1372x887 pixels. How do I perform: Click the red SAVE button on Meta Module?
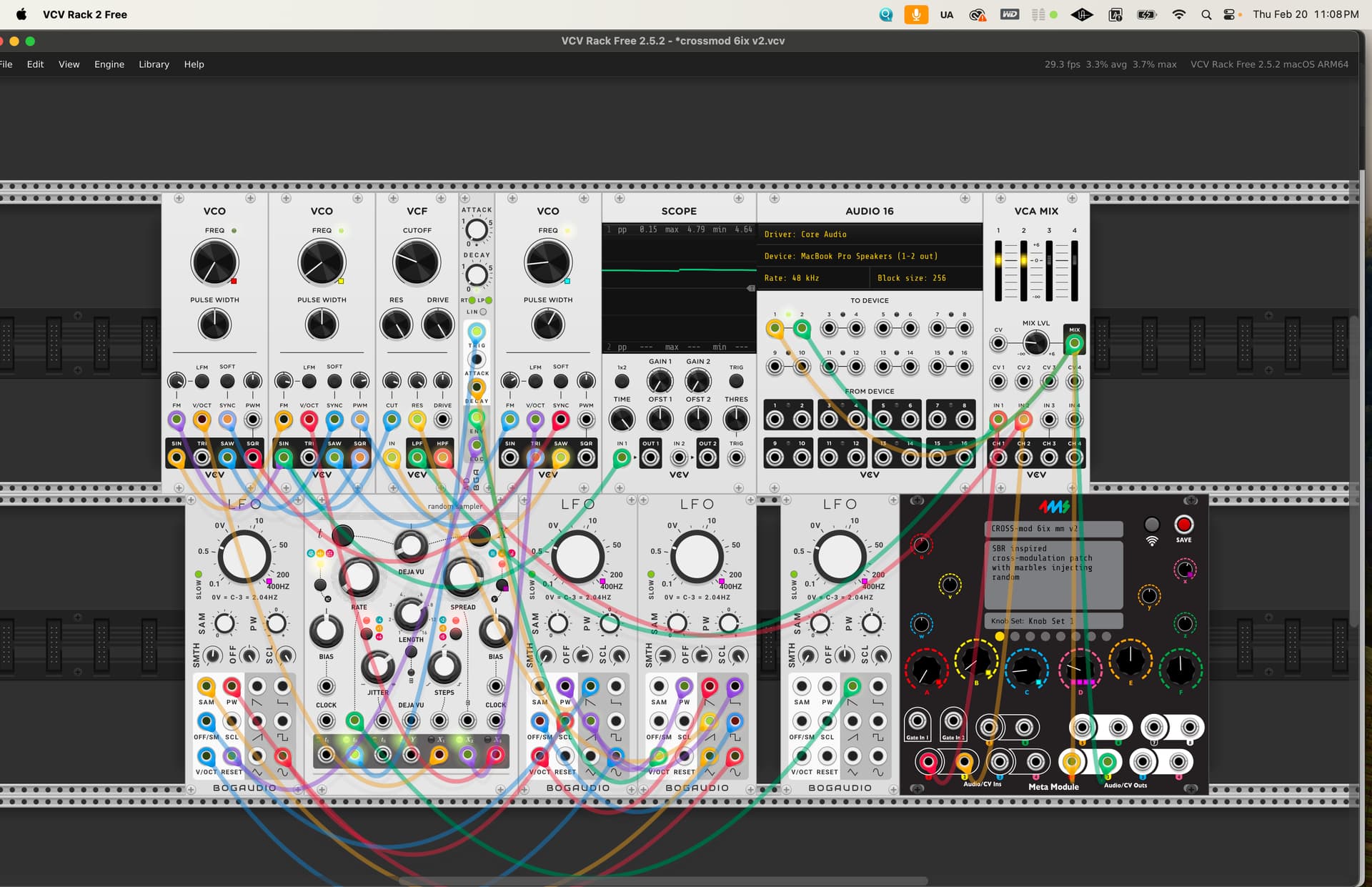1183,524
